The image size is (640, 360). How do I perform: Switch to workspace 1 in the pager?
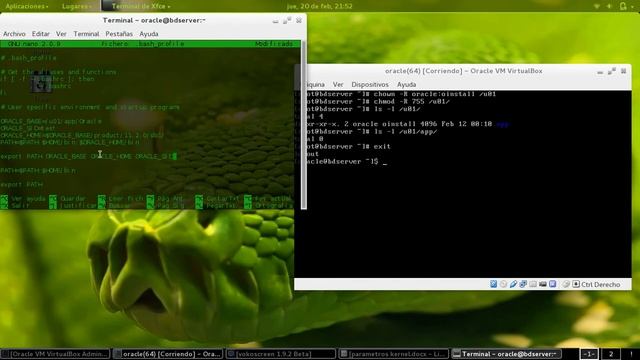[589, 354]
